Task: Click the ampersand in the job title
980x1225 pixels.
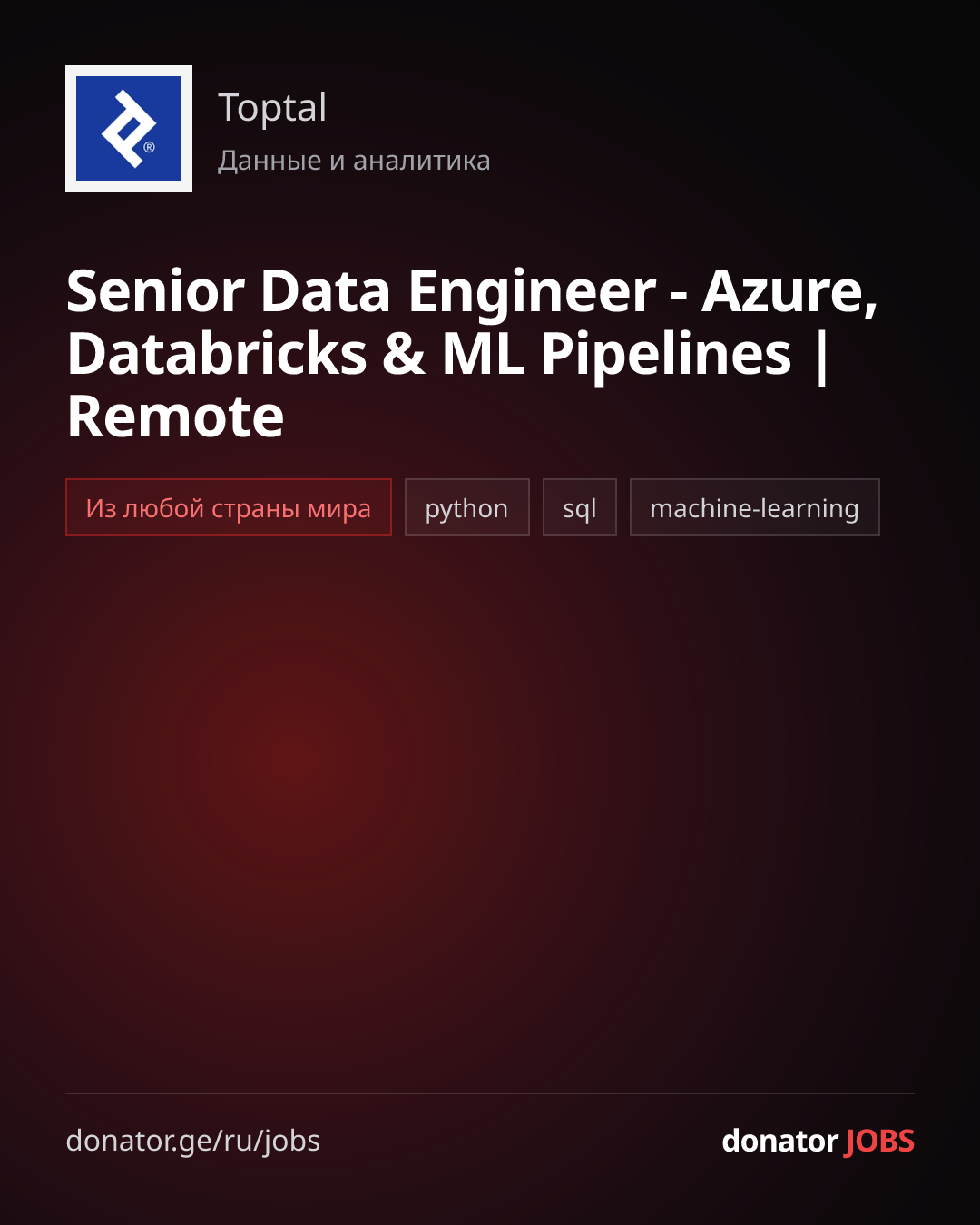Action: pos(404,354)
